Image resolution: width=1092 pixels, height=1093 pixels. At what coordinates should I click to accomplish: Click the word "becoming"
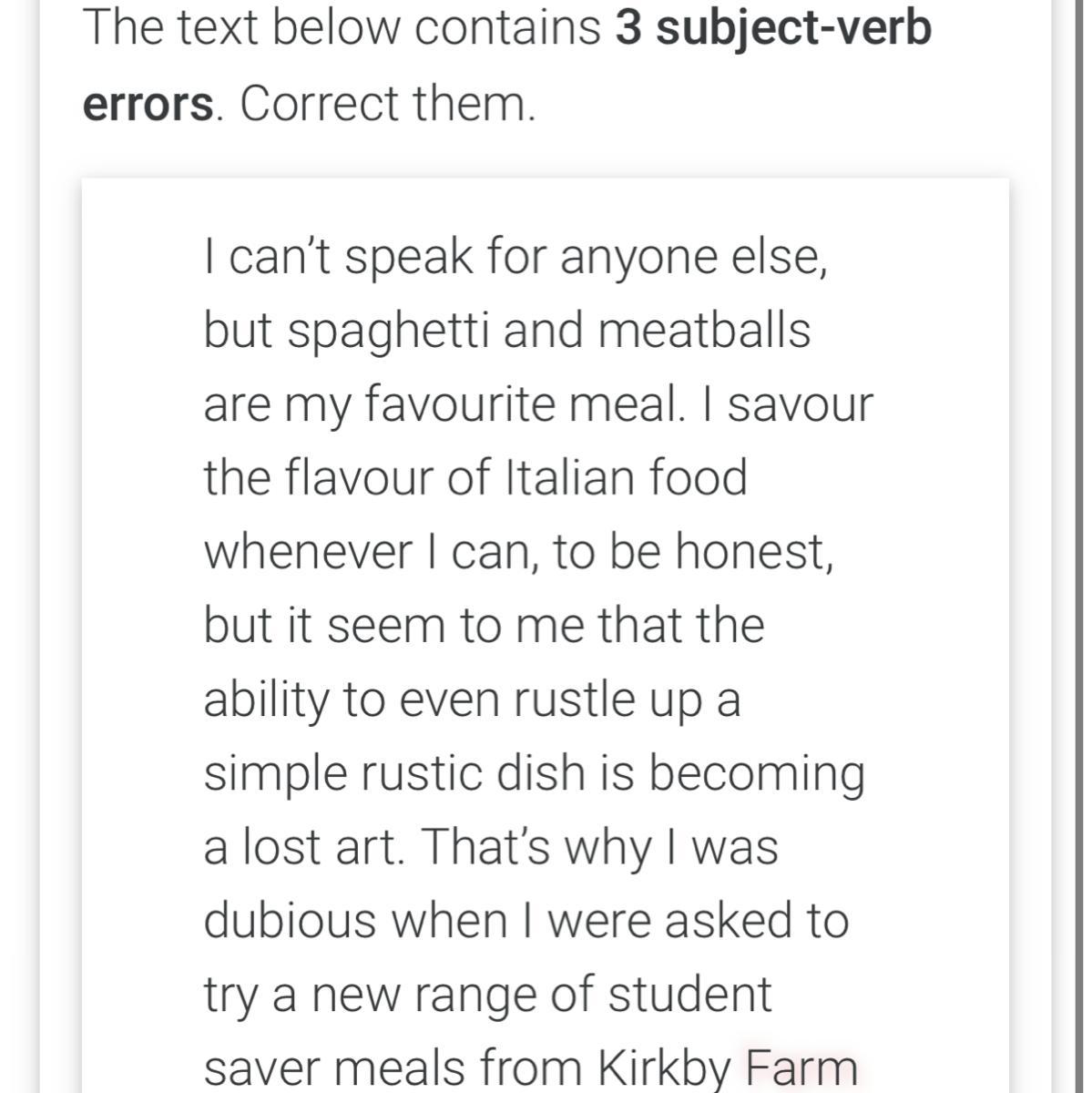click(756, 775)
